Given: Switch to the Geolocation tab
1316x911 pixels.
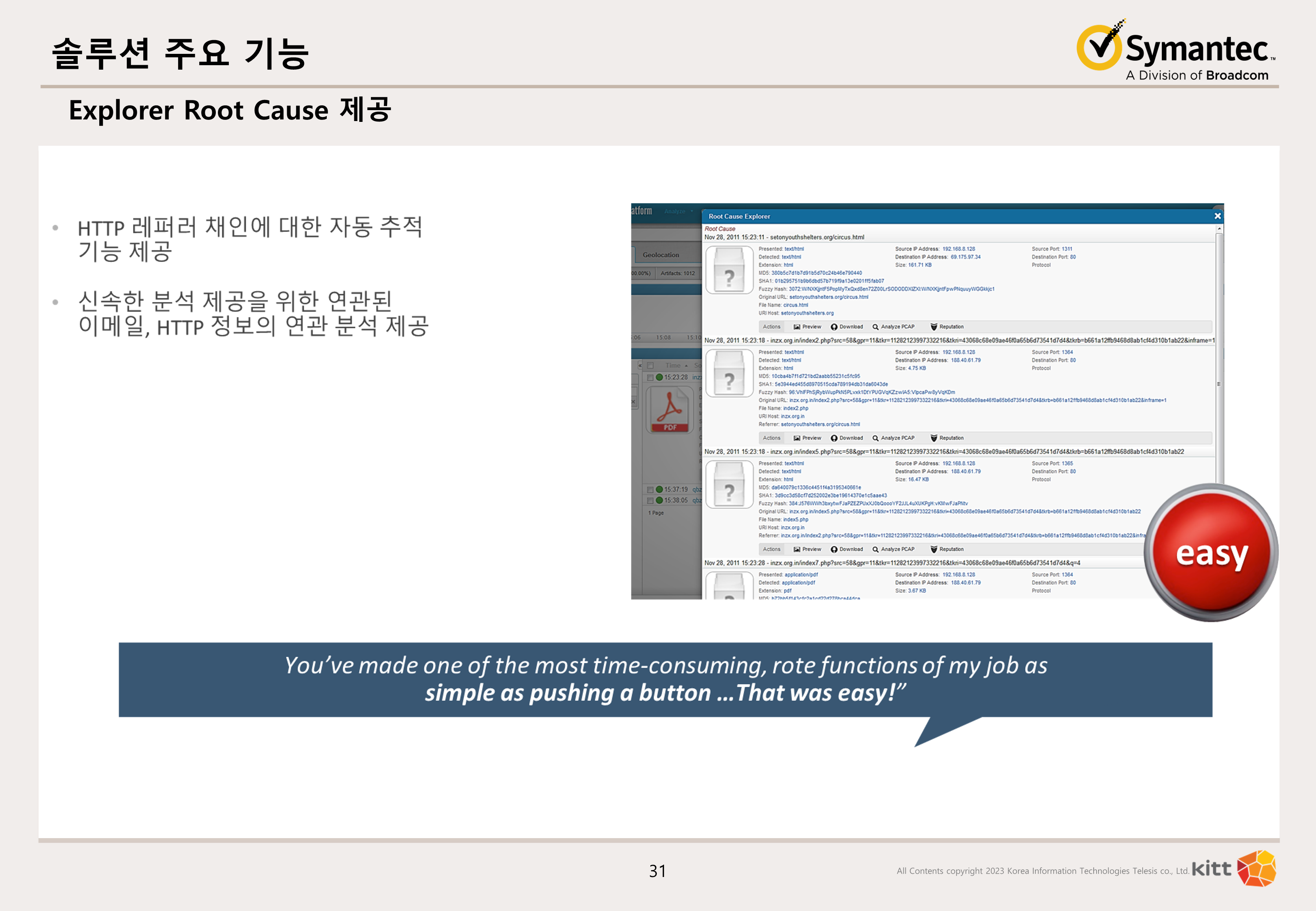Looking at the screenshot, I should [661, 255].
